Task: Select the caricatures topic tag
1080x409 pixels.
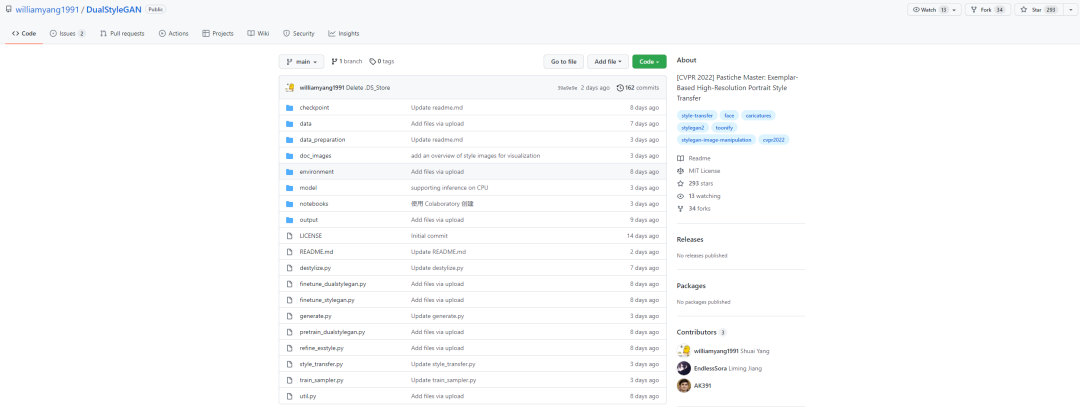Action: [760, 115]
